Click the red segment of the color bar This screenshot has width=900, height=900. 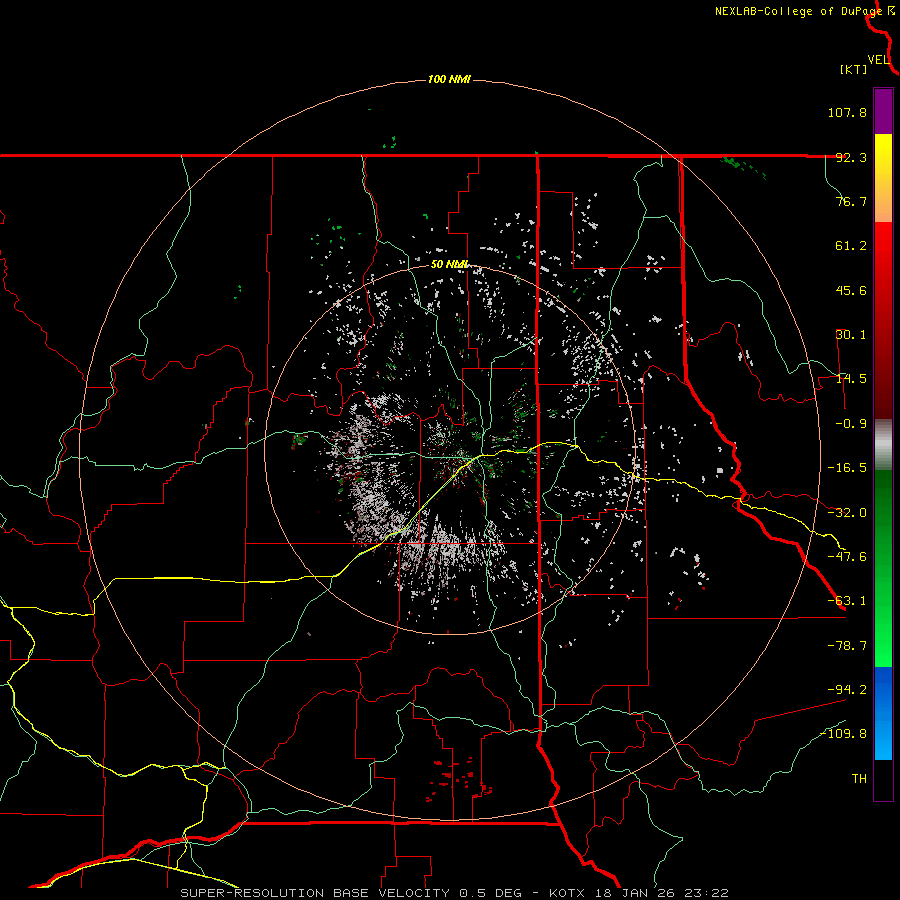coord(883,320)
